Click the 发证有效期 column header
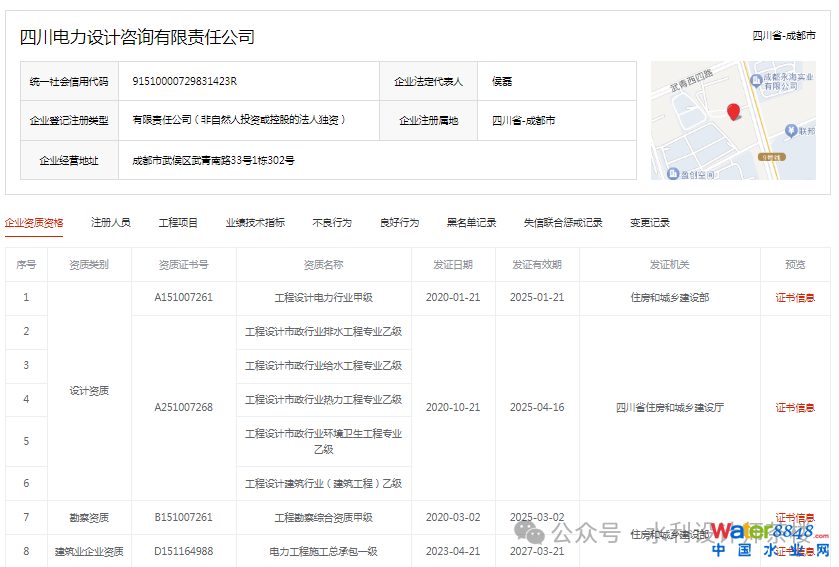 [x=537, y=265]
